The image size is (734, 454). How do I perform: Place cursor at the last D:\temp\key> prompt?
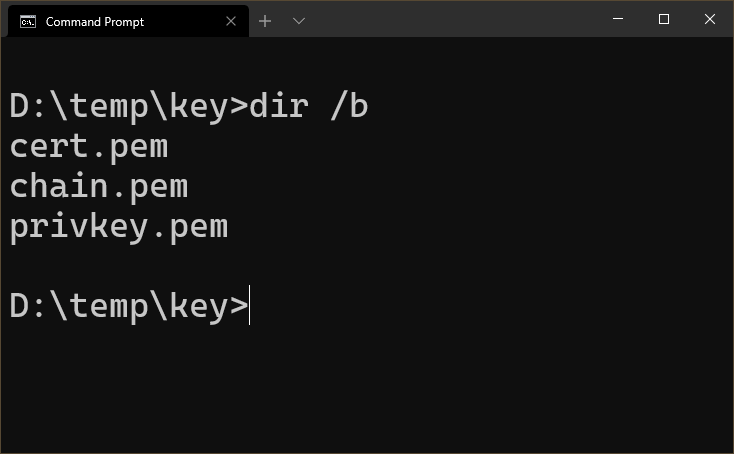tap(129, 306)
